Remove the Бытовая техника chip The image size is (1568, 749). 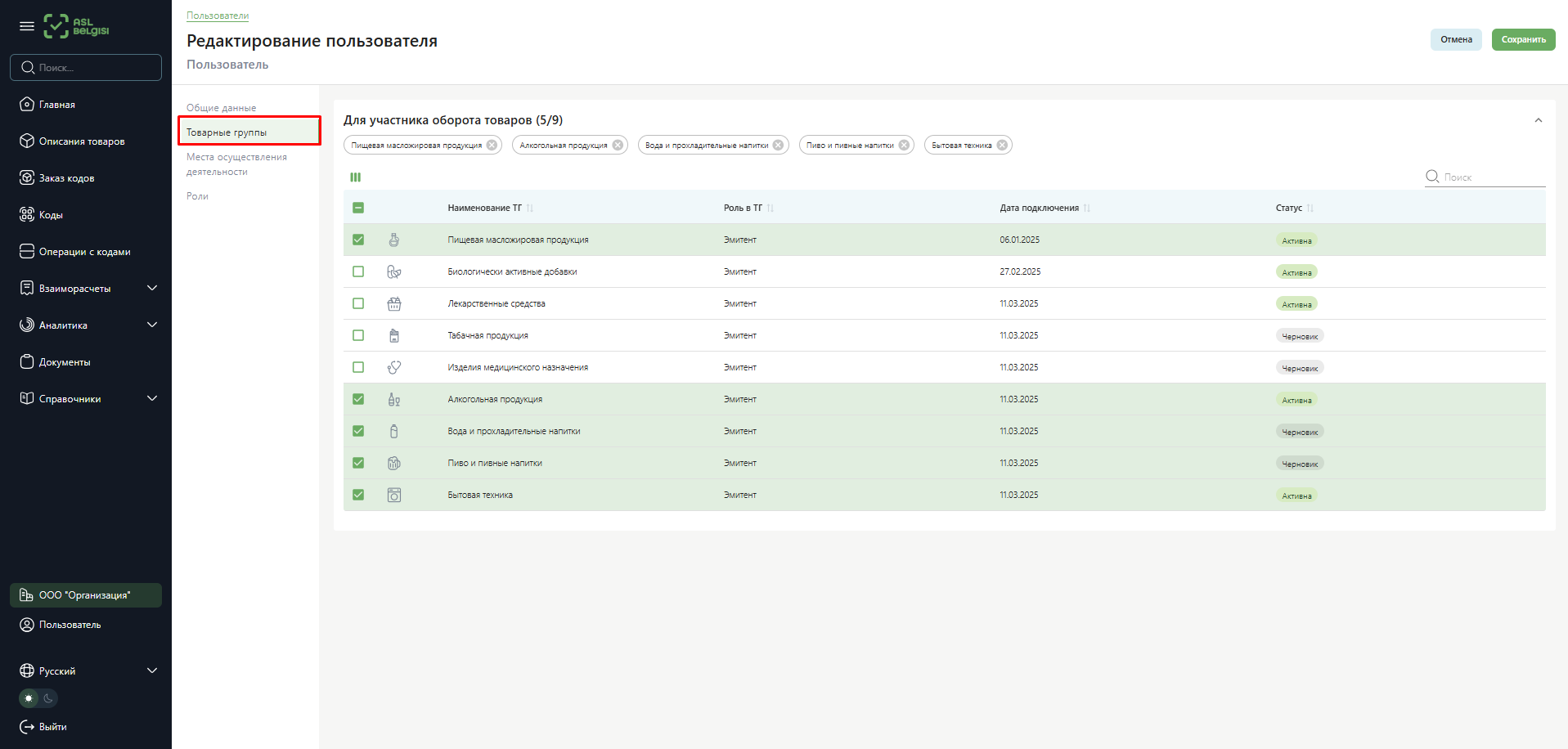(x=1002, y=145)
